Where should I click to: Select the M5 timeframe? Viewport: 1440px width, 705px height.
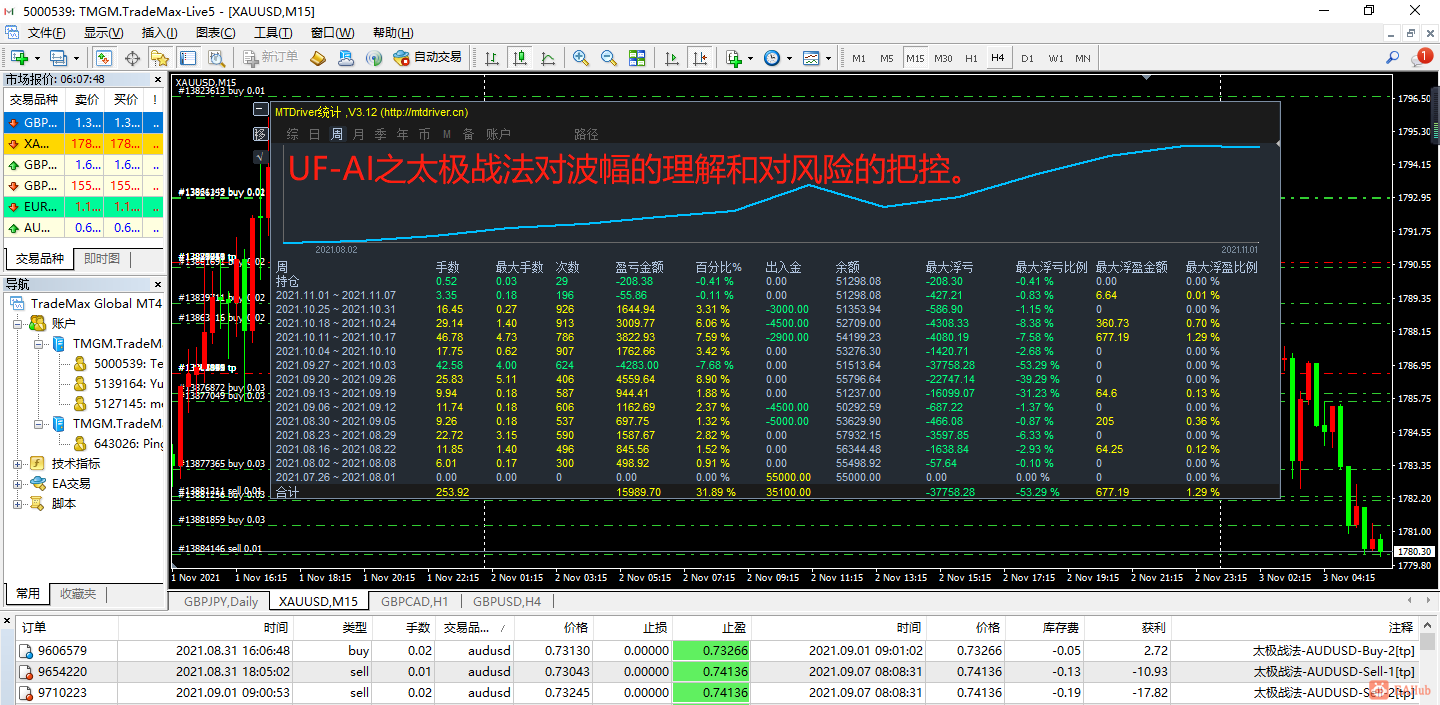(887, 58)
